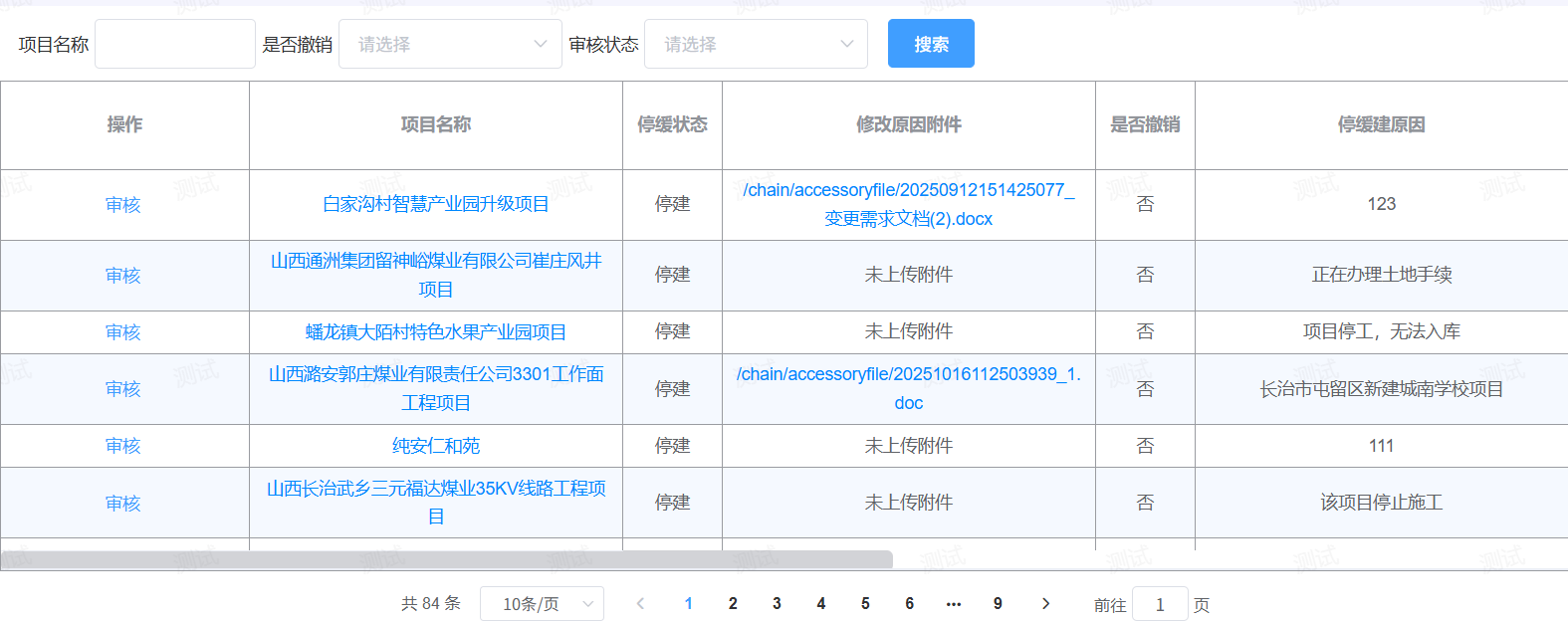1568x622 pixels.
Task: Click the blue 搜索 button
Action: [931, 44]
